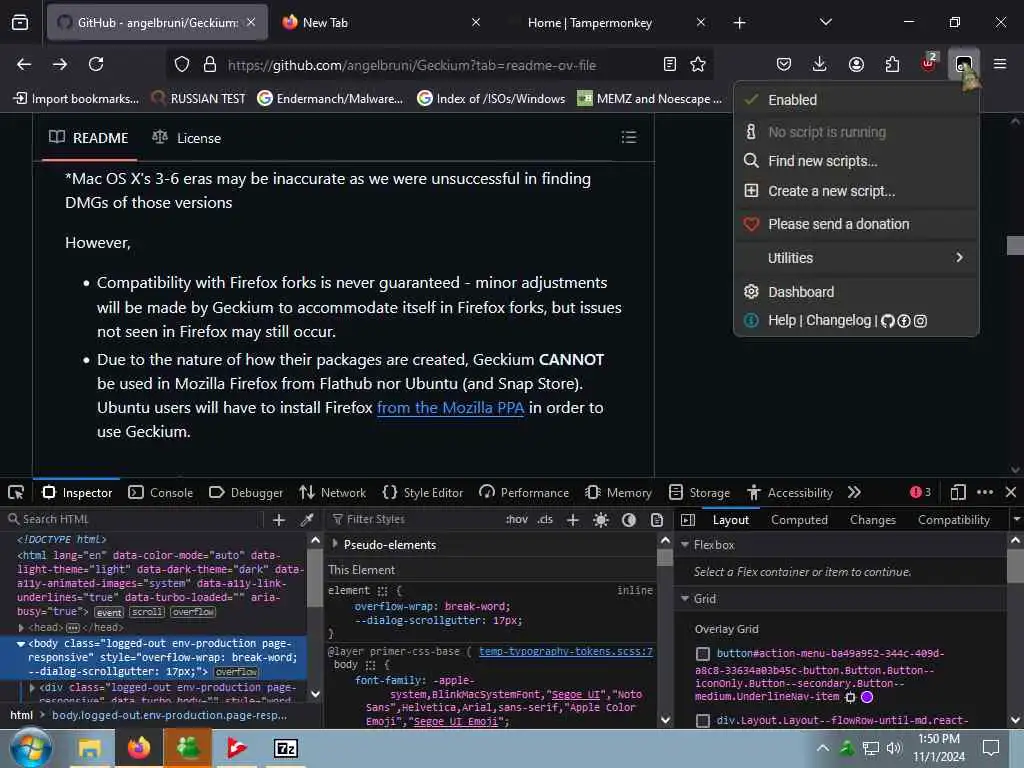Expand the div.logged-out child node
Image resolution: width=1024 pixels, height=768 pixels.
[32, 687]
